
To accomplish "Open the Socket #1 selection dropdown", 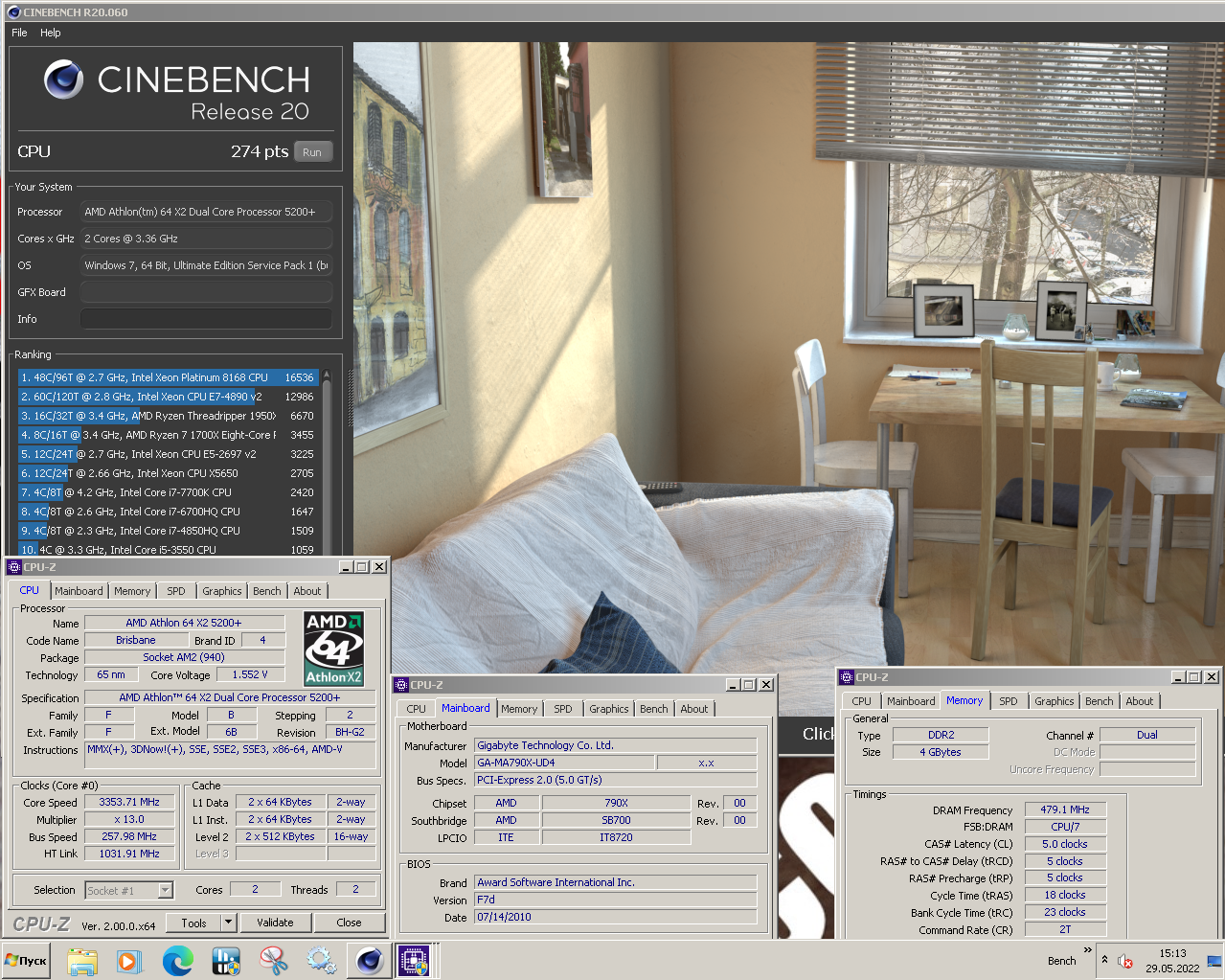I will point(165,891).
